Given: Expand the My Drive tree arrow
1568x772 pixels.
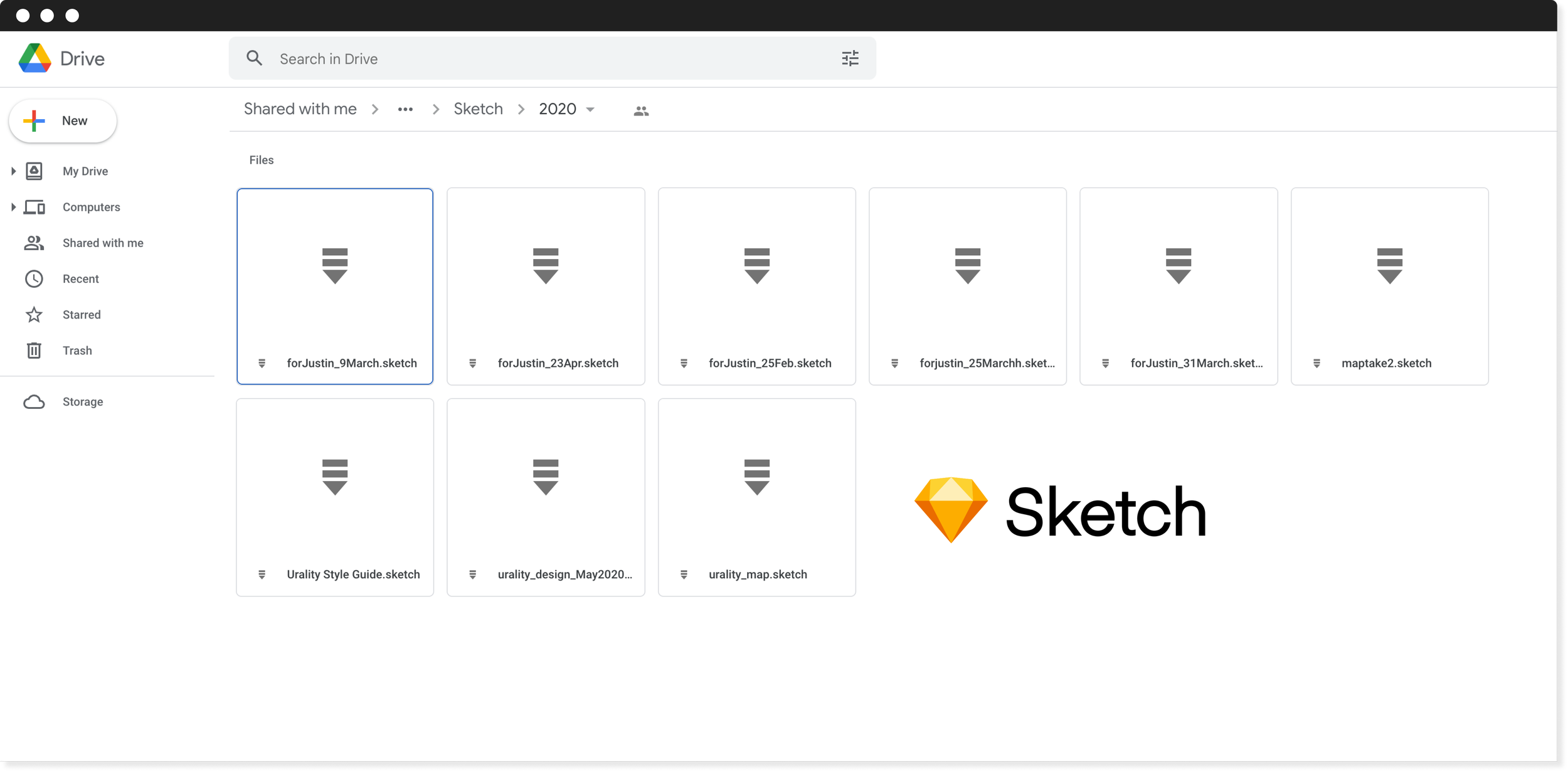Looking at the screenshot, I should 13,171.
